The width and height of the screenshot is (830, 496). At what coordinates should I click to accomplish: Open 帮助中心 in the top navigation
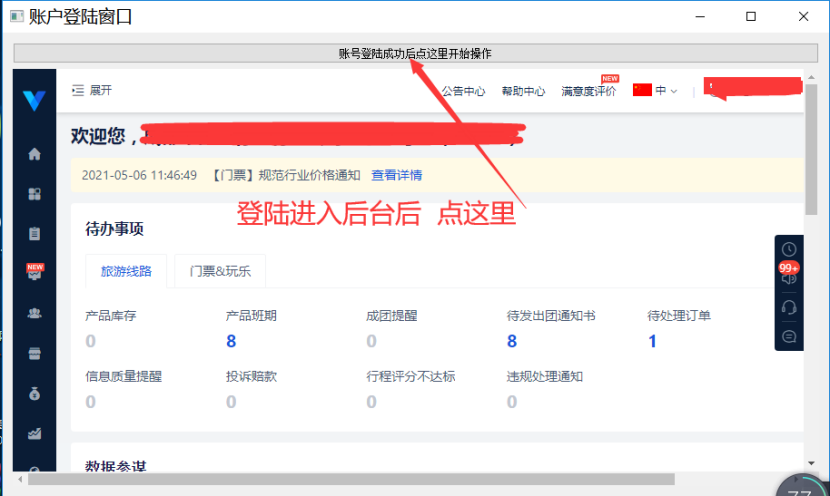[x=523, y=91]
